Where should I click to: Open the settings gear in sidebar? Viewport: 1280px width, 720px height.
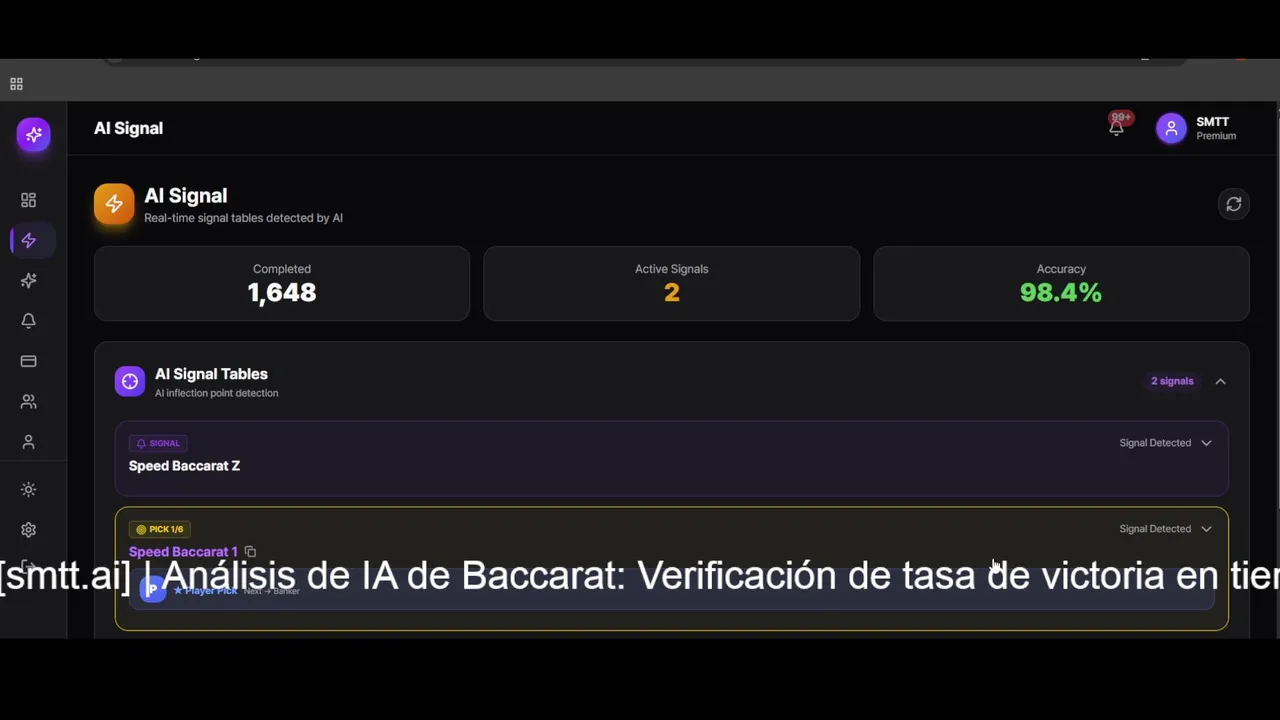(x=28, y=530)
